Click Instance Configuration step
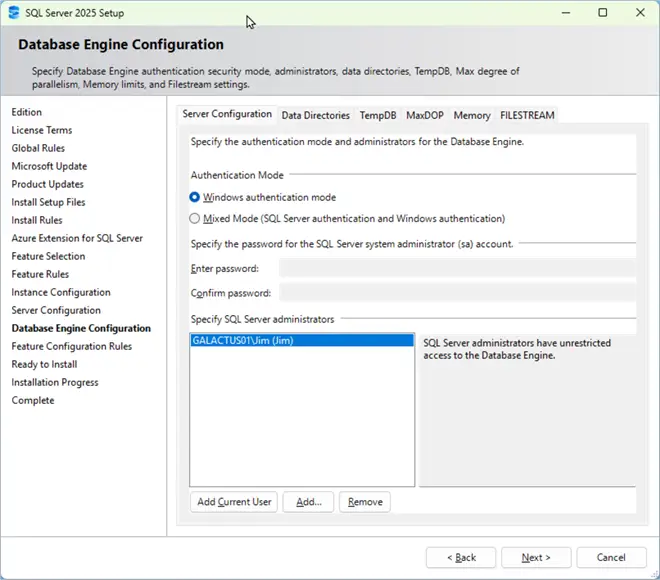 pos(61,293)
